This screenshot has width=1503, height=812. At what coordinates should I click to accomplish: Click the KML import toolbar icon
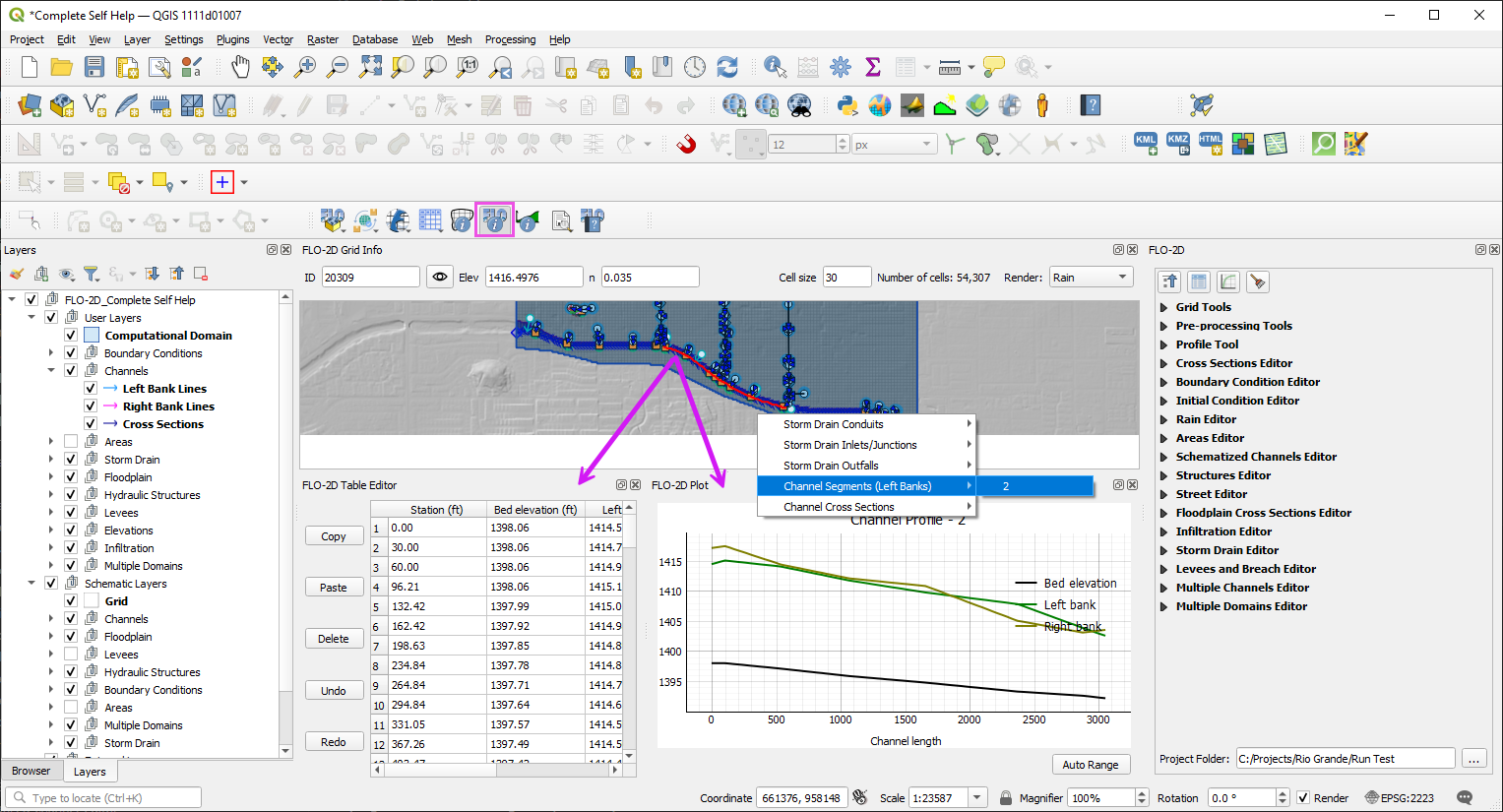(1145, 144)
